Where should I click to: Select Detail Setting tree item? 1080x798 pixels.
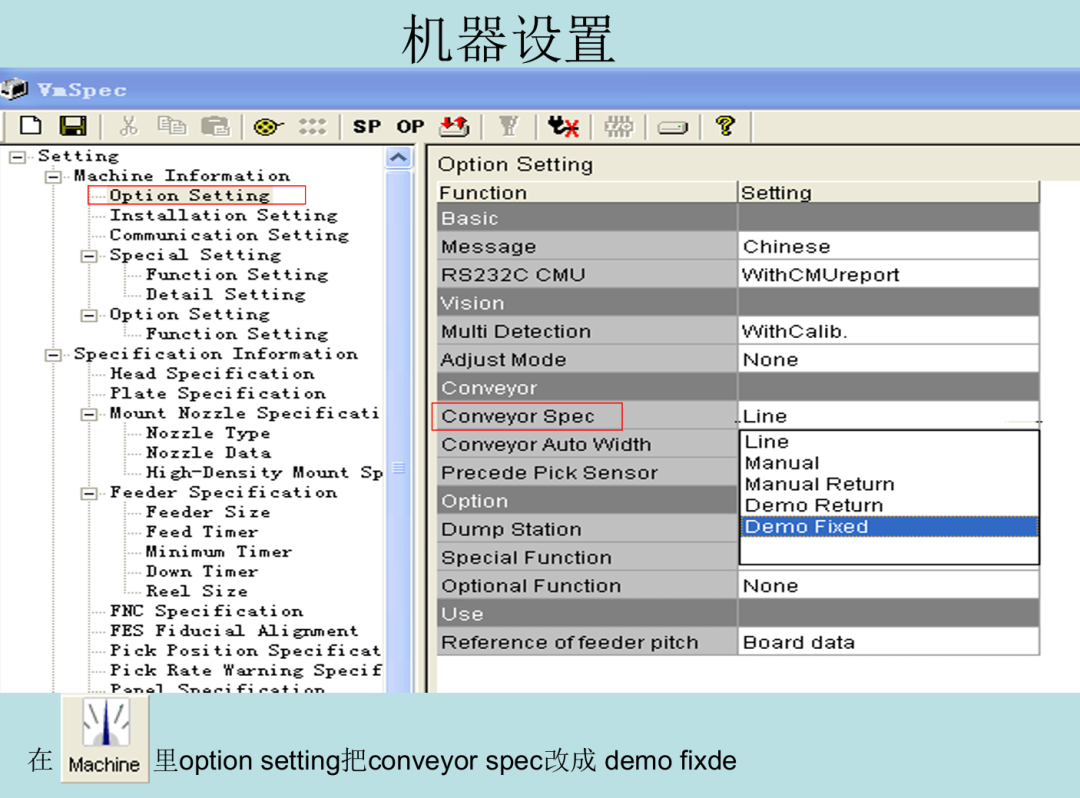(x=225, y=295)
